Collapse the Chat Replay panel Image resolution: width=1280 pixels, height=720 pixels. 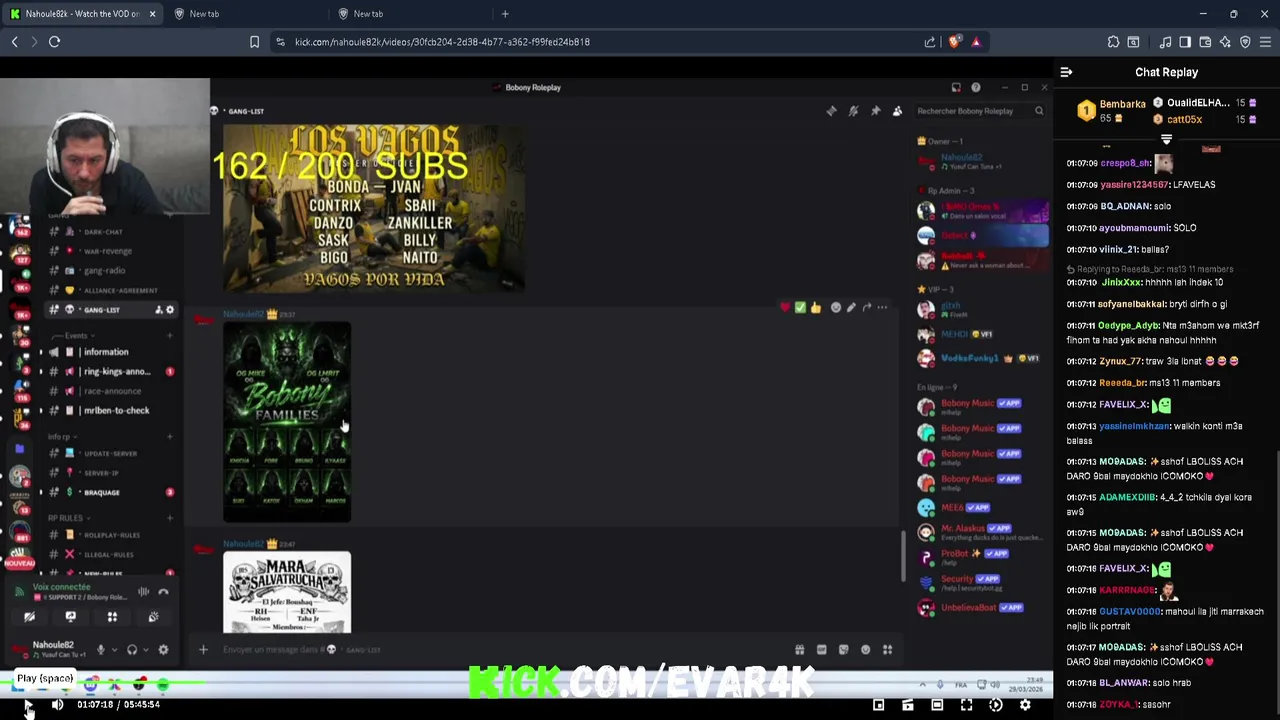(x=1066, y=72)
